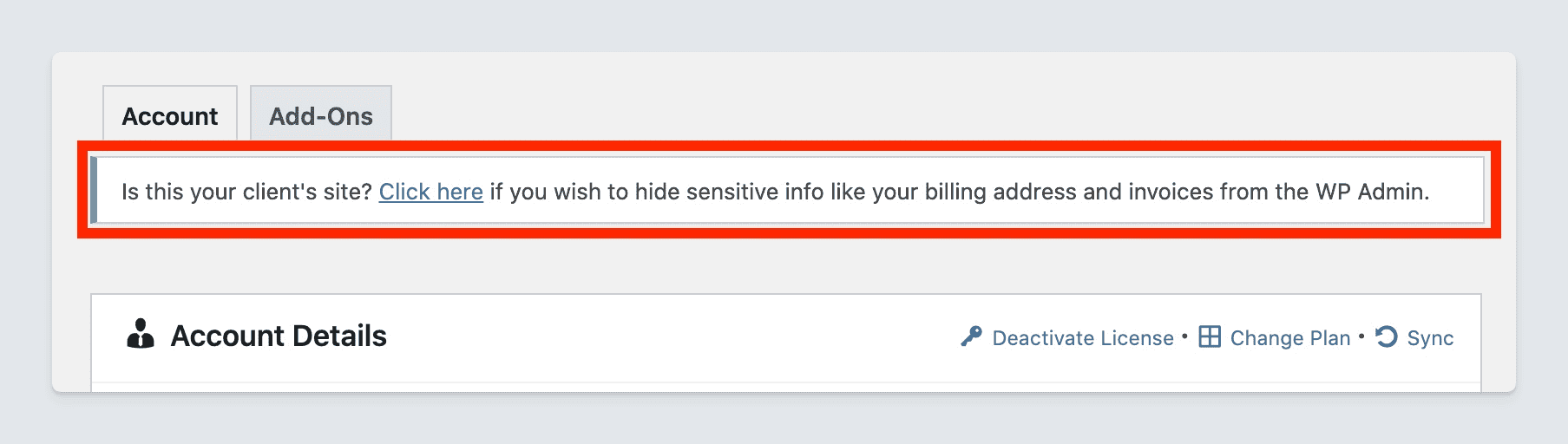1568x444 pixels.
Task: Follow the "Click here" link in the notice
Action: coord(430,192)
